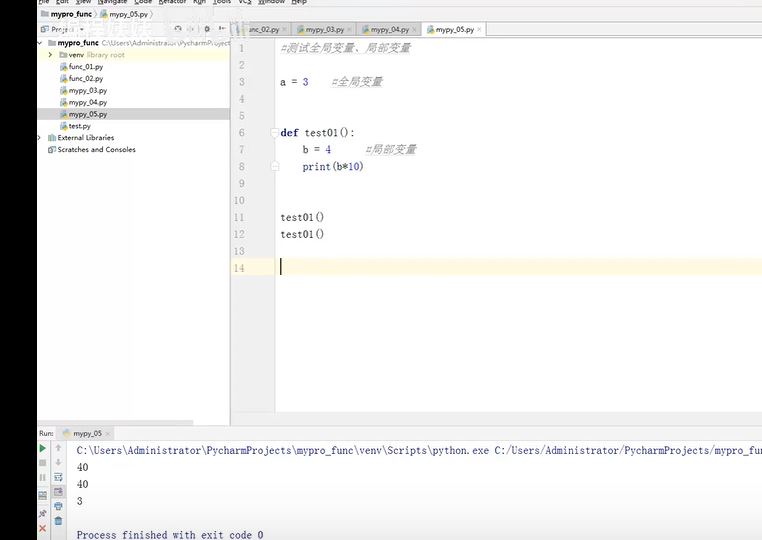Screen dimensions: 762x540
Task: Clear console output with the trash icon
Action: pos(58,521)
